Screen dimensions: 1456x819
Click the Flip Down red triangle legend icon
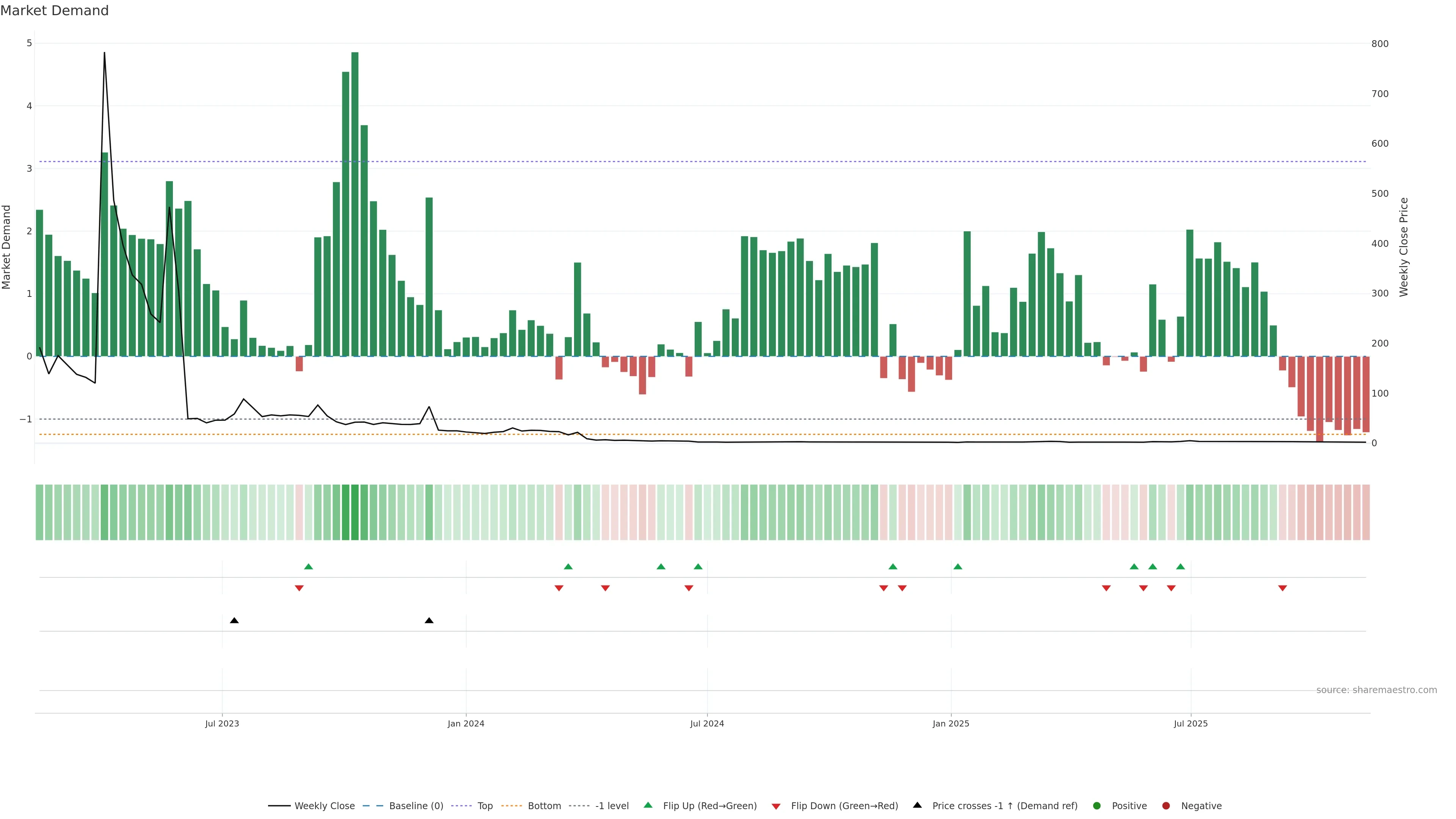coord(776,806)
